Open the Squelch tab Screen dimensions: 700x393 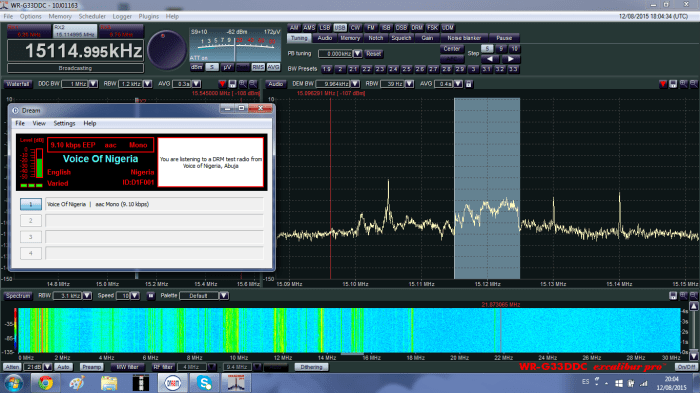pyautogui.click(x=401, y=38)
